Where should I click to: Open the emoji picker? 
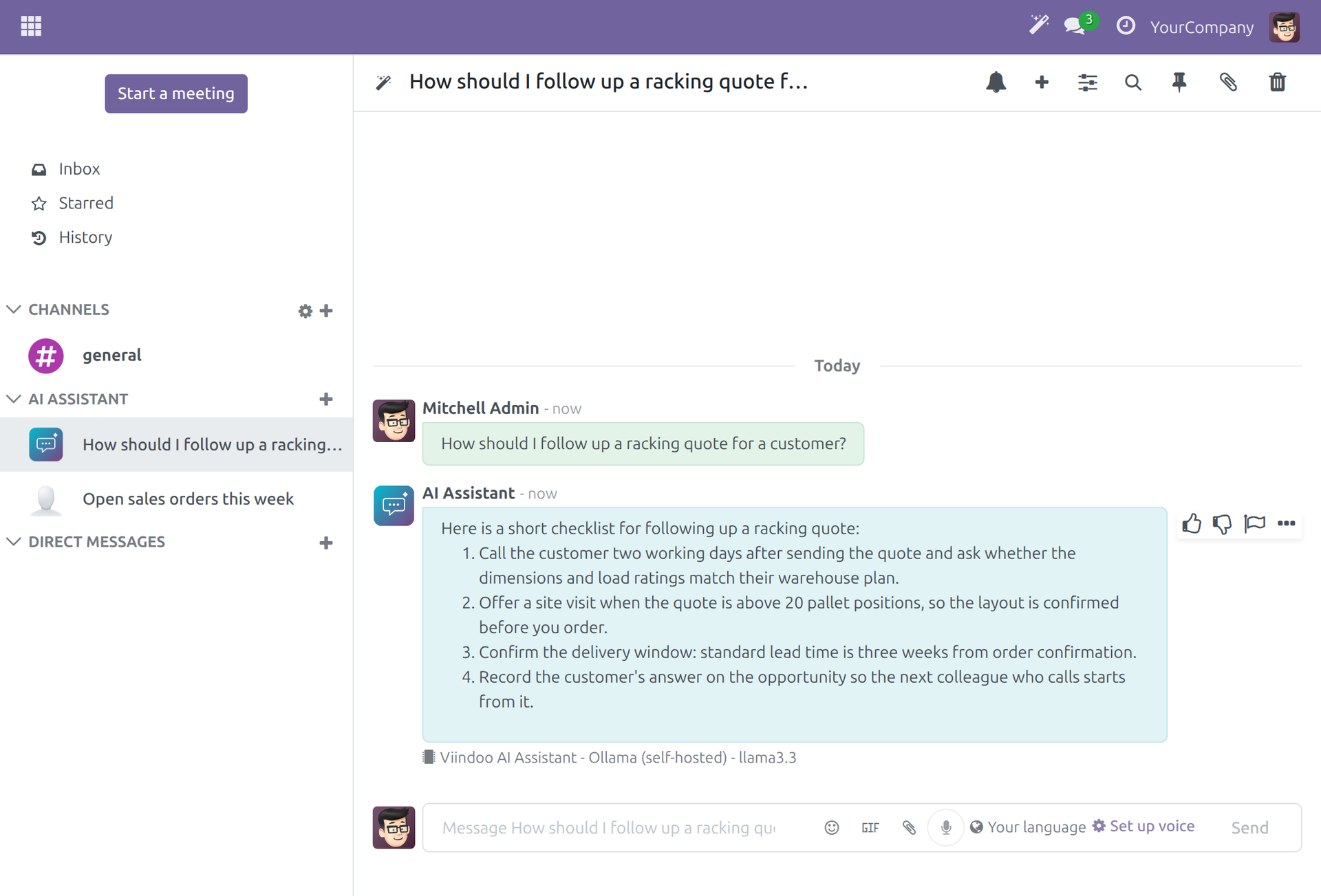coord(832,828)
